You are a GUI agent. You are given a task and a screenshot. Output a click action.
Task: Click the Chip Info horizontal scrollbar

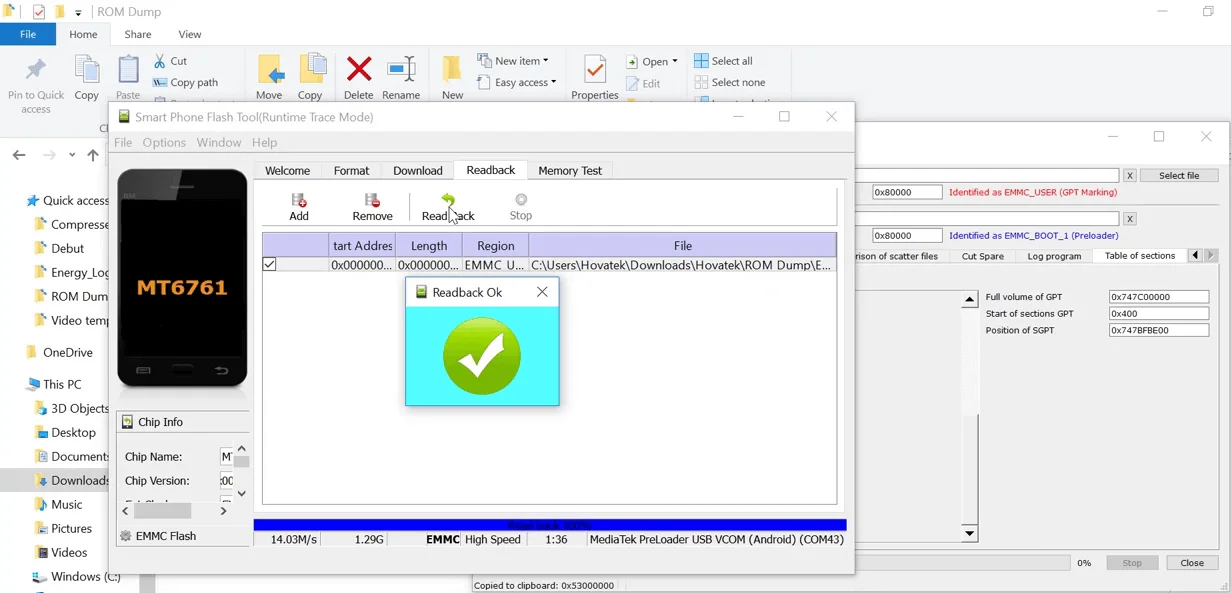coord(162,511)
